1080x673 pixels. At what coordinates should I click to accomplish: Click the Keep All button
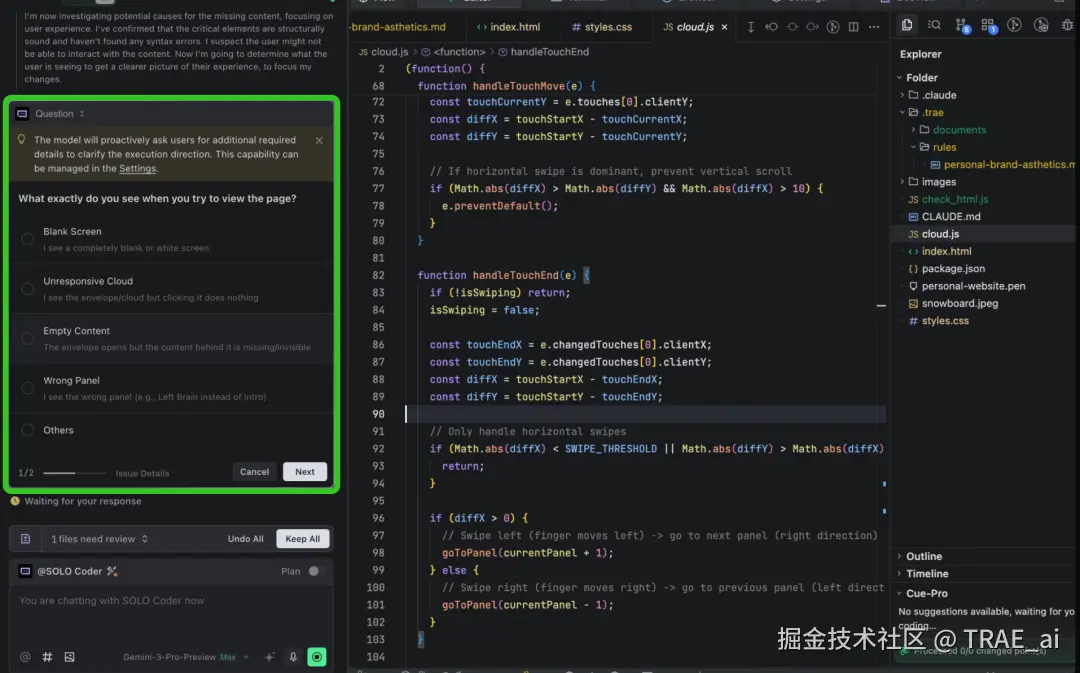coord(302,539)
